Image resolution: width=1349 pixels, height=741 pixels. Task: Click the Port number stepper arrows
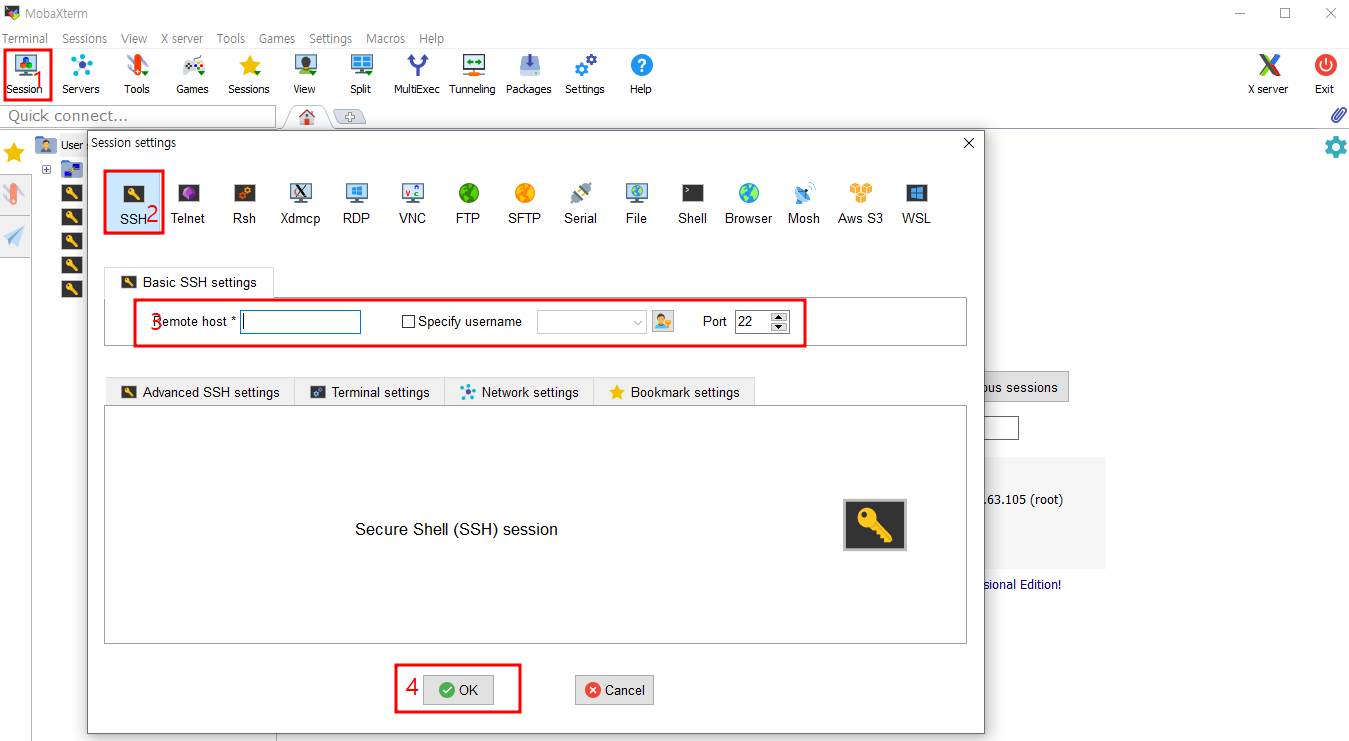[780, 322]
